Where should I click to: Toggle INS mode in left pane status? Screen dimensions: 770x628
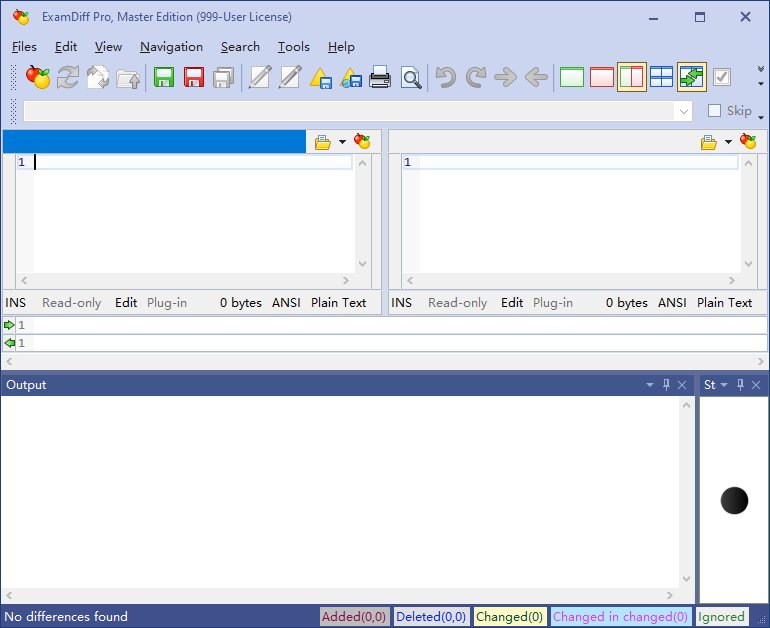pos(15,302)
